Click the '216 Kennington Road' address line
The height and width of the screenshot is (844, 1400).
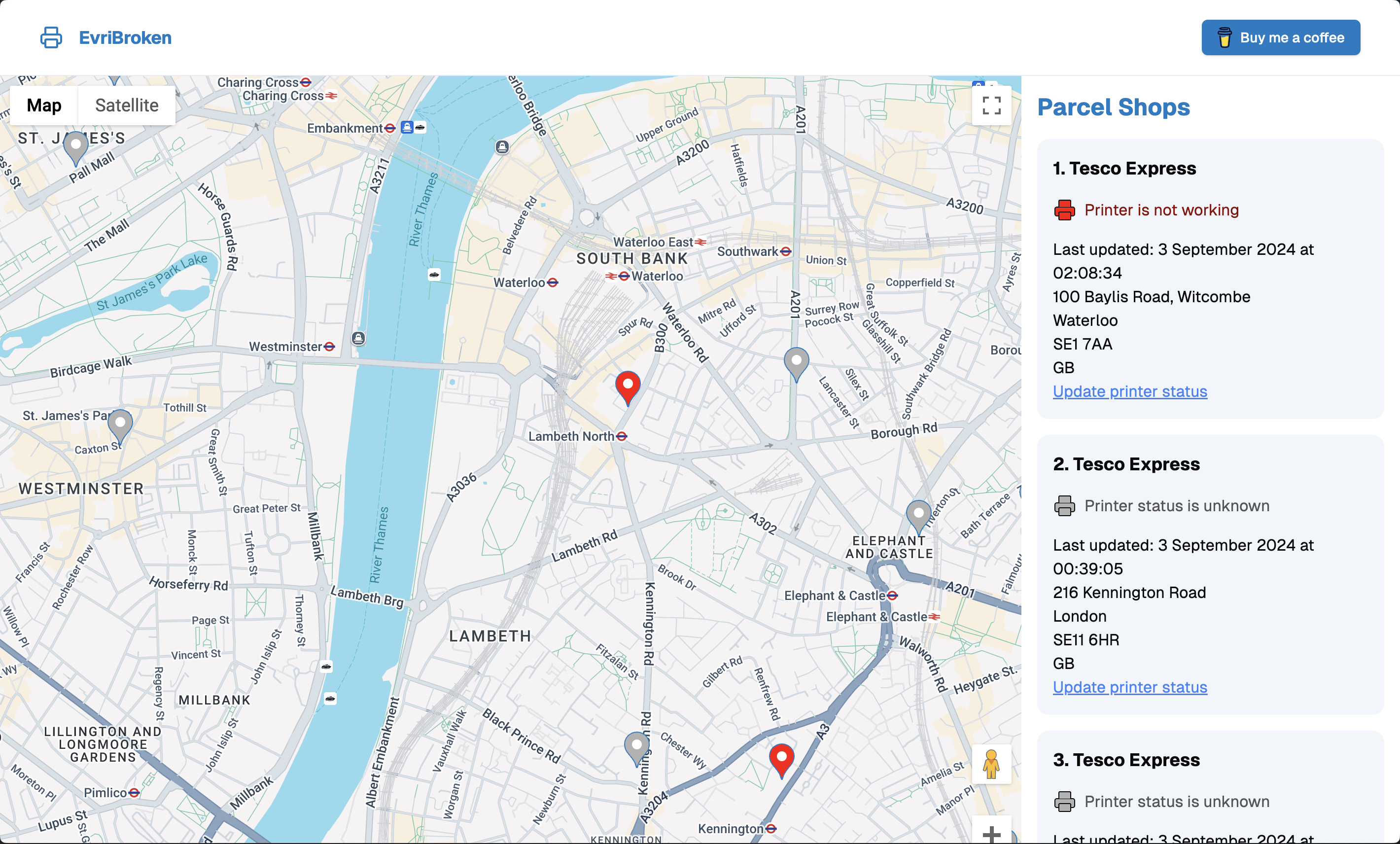(x=1129, y=592)
